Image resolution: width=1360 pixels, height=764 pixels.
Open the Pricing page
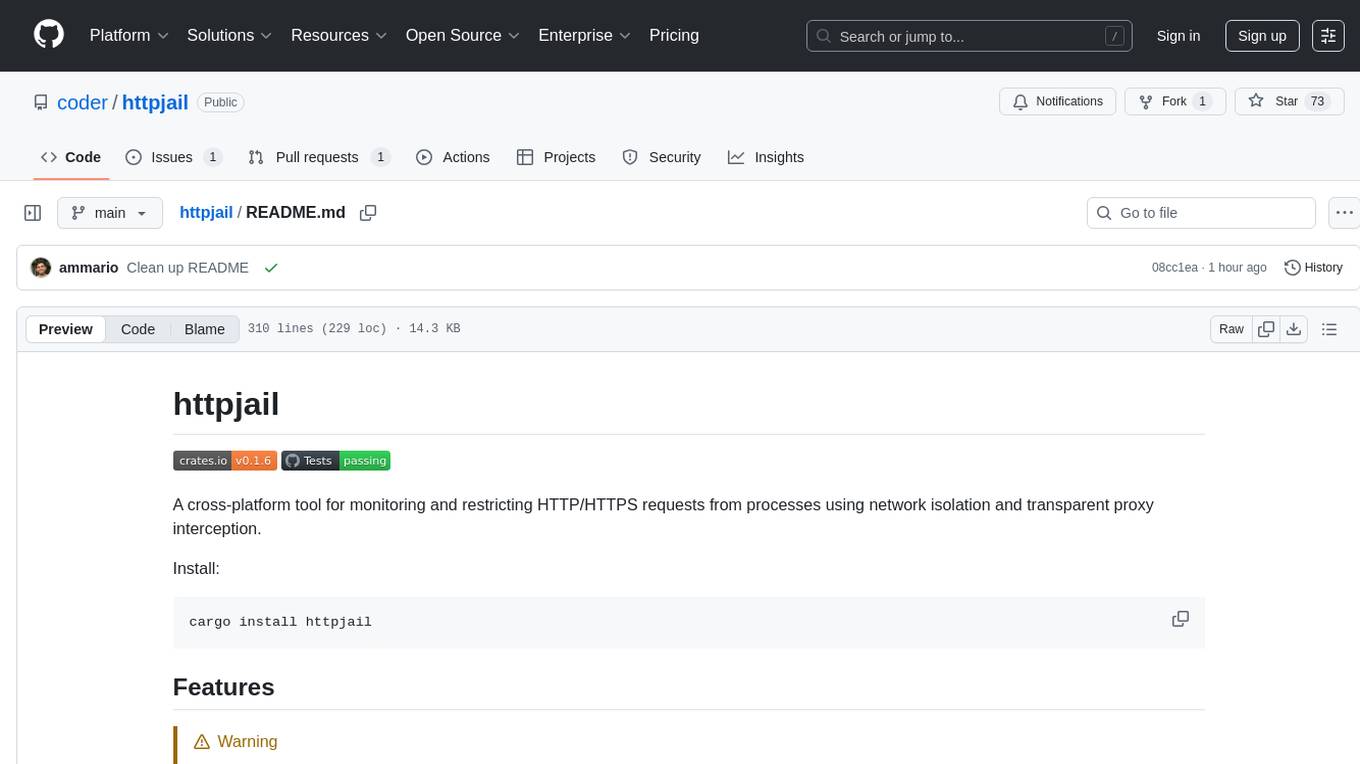click(x=674, y=35)
